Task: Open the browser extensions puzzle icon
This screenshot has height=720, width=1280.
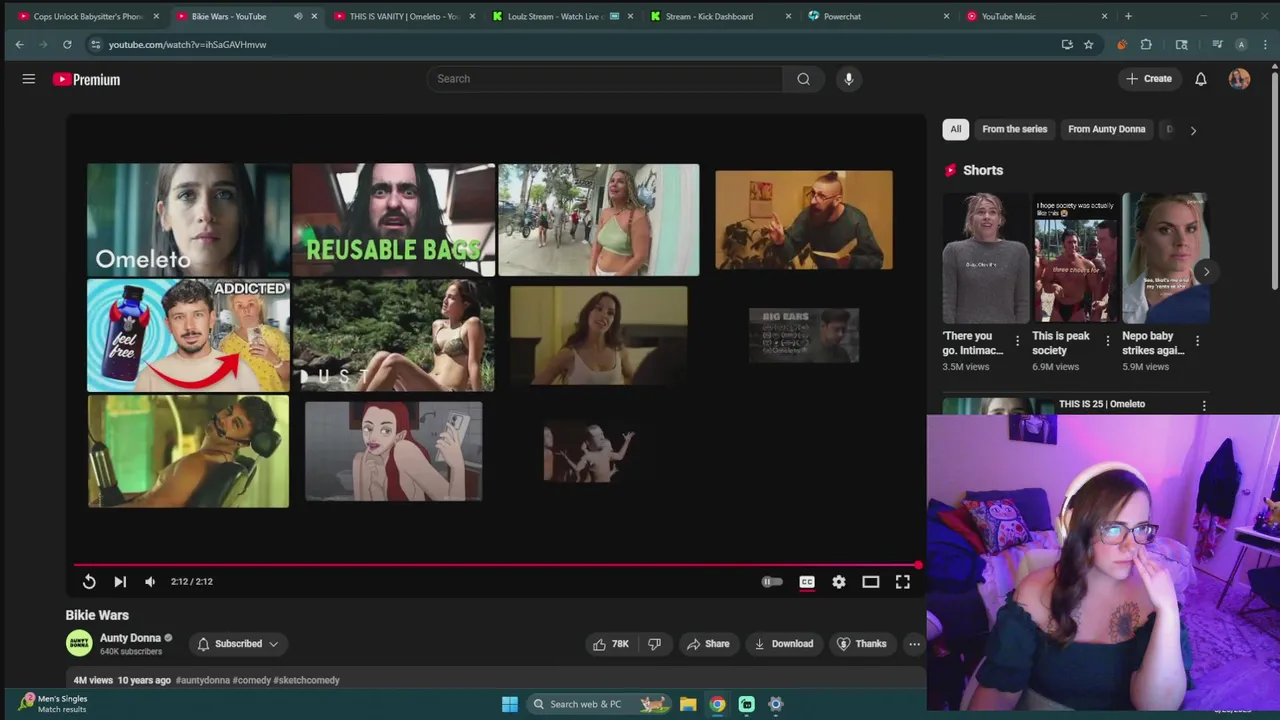Action: 1146,44
